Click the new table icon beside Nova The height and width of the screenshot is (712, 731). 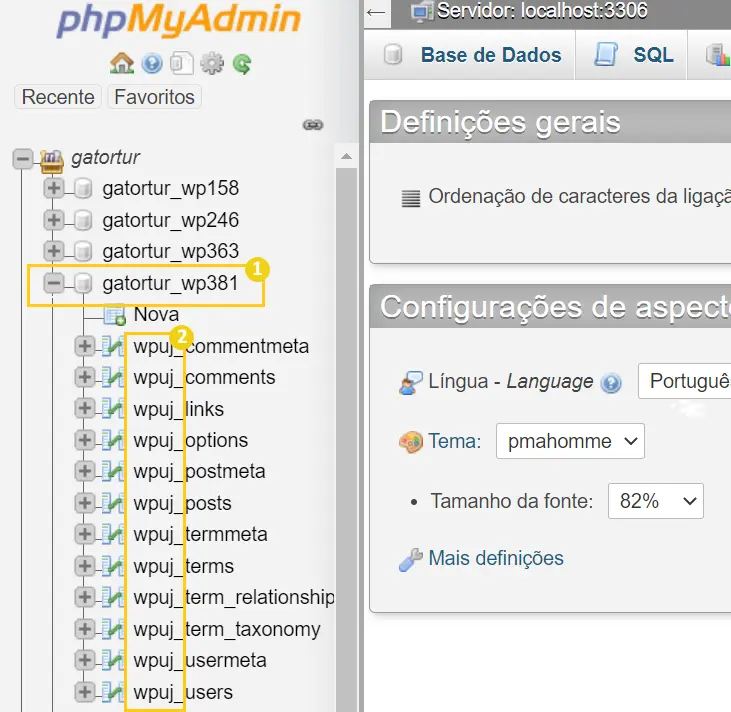(115, 315)
